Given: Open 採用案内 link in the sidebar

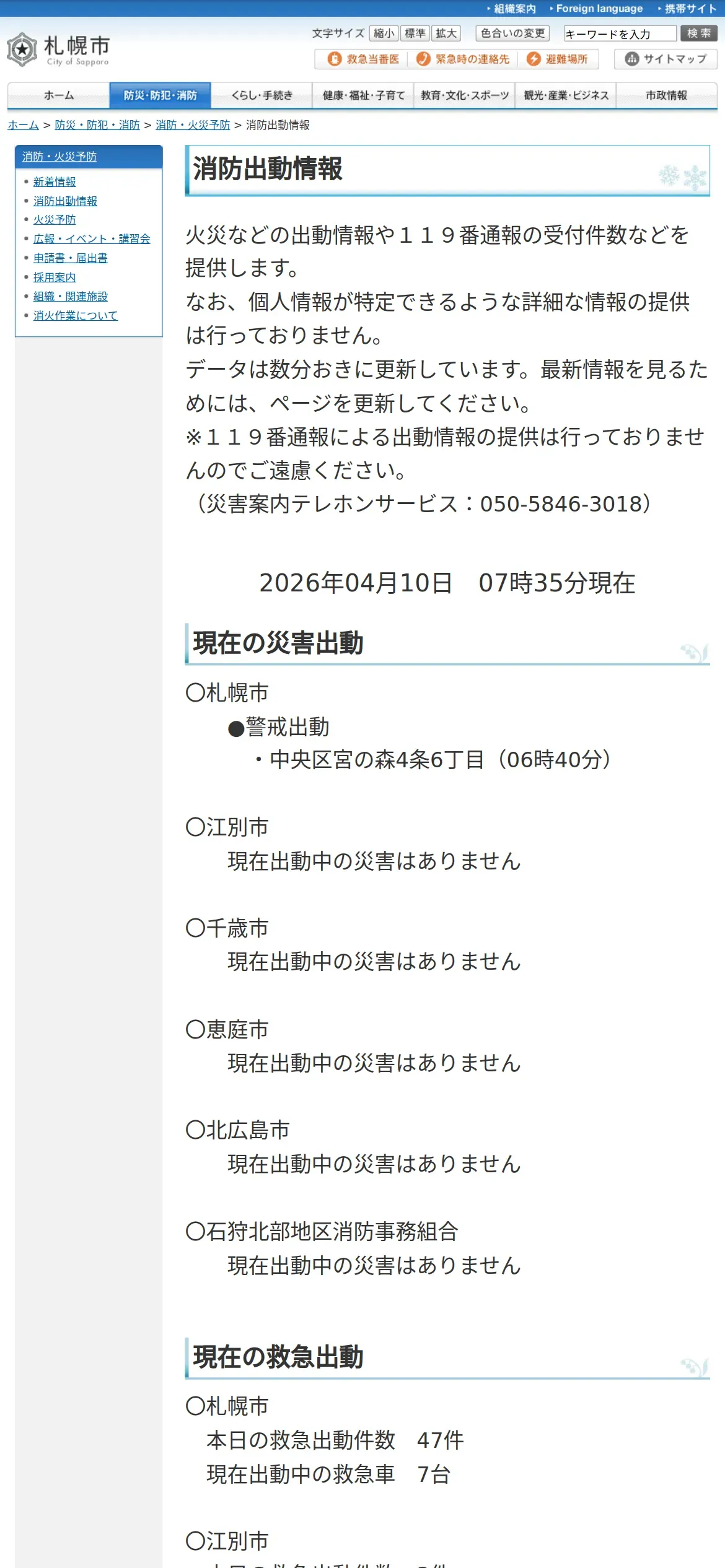Looking at the screenshot, I should coord(55,277).
